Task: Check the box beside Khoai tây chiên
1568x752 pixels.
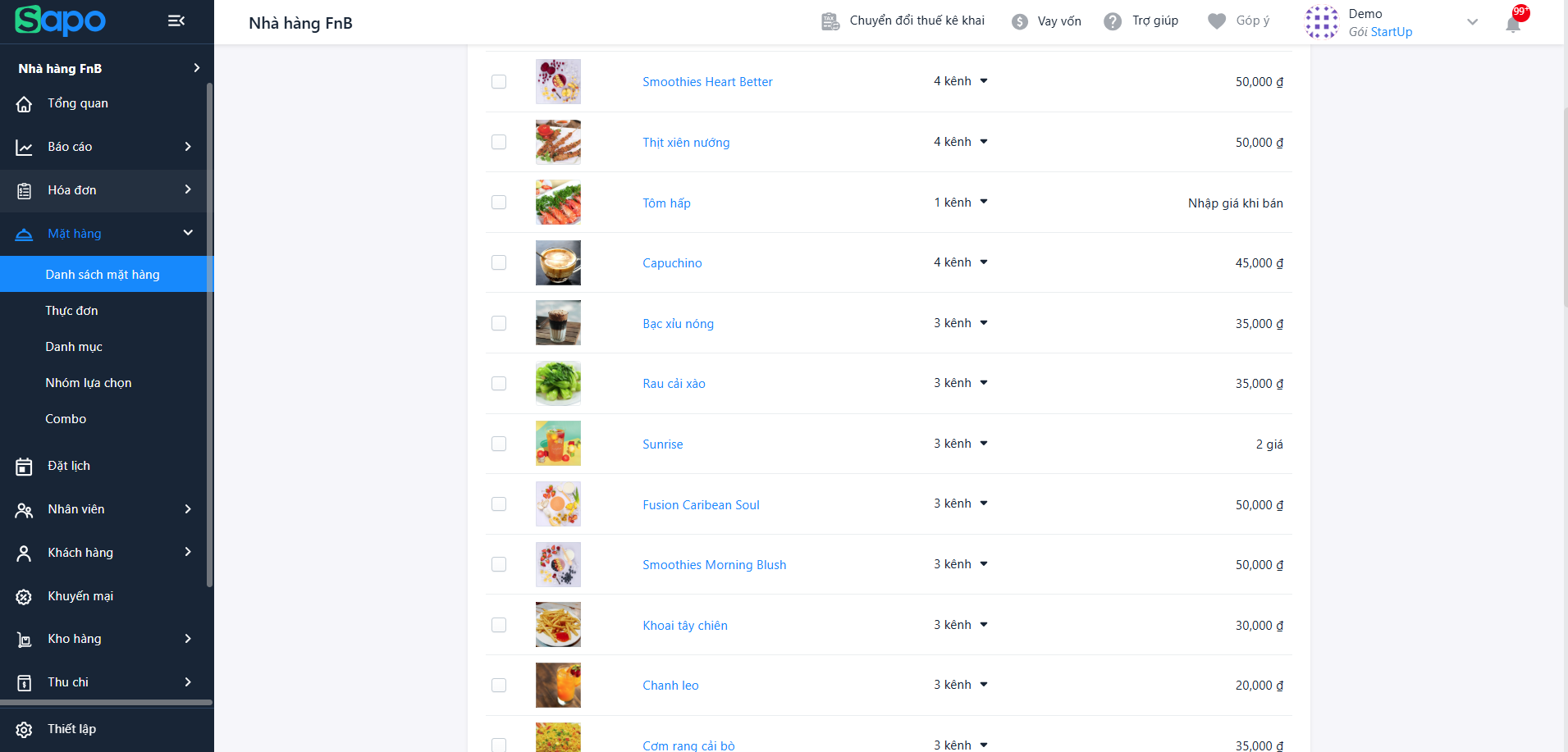Action: coord(499,625)
